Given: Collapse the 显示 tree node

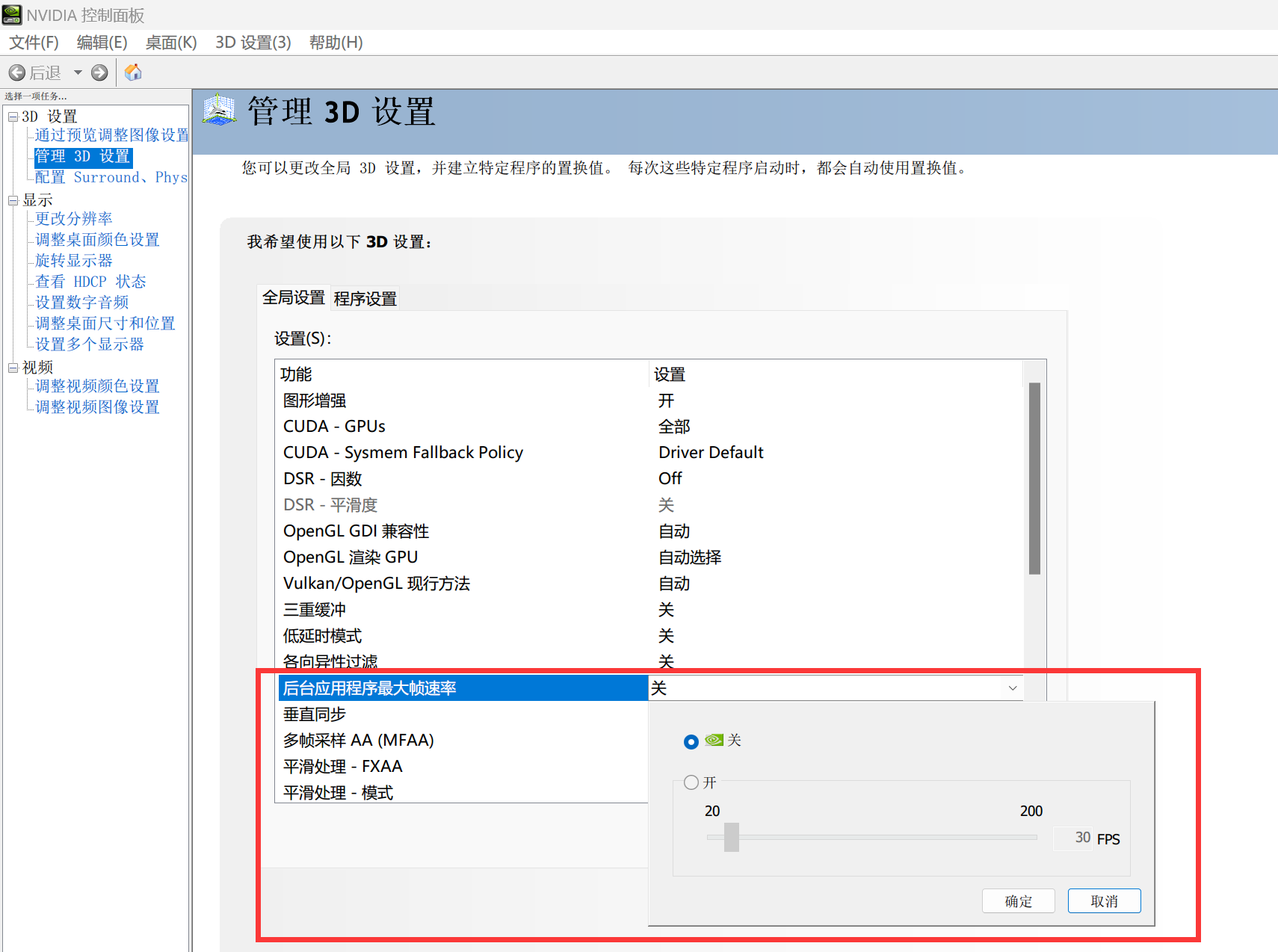Looking at the screenshot, I should [13, 200].
